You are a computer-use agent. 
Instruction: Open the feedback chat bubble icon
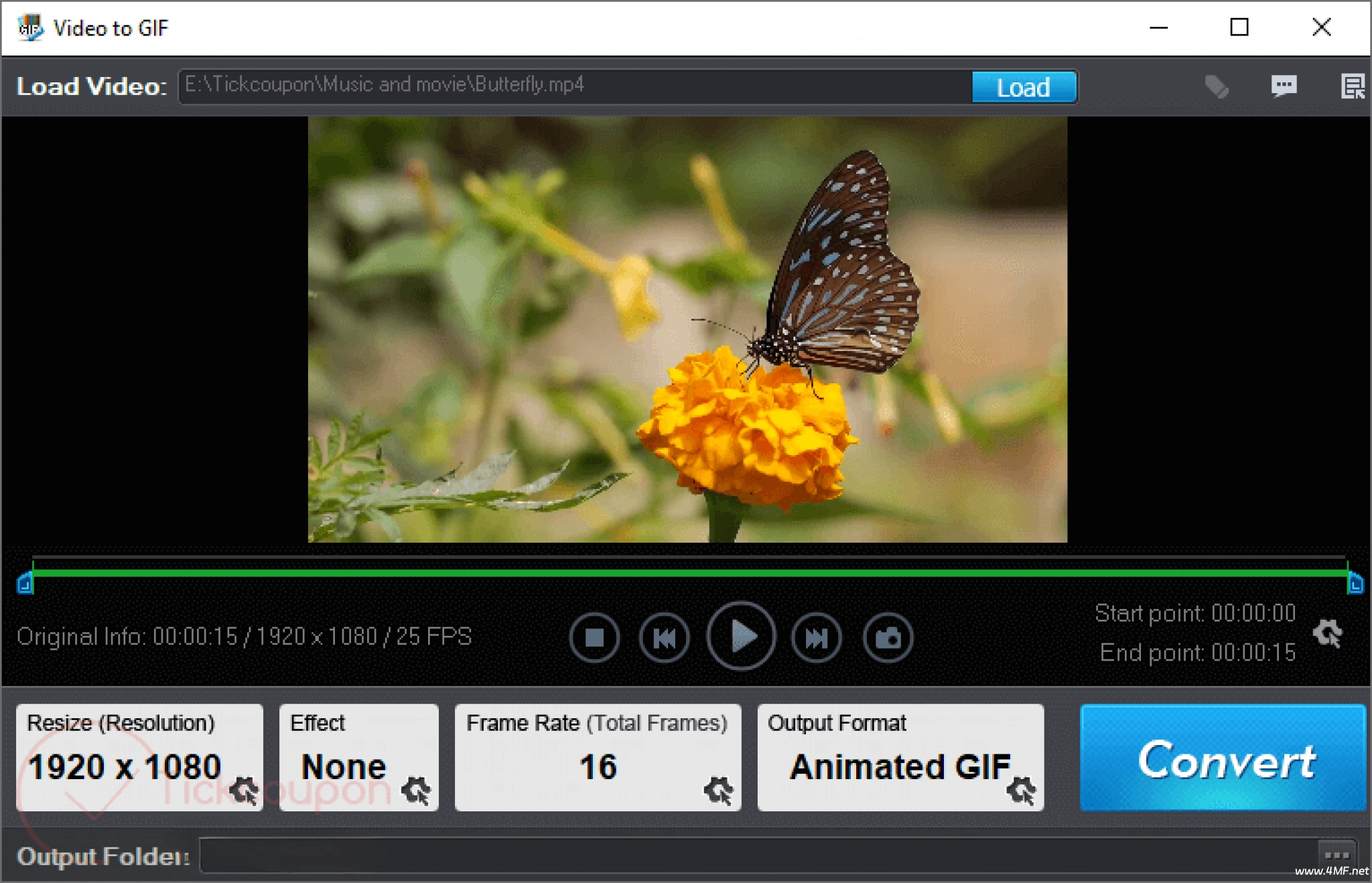click(x=1284, y=86)
